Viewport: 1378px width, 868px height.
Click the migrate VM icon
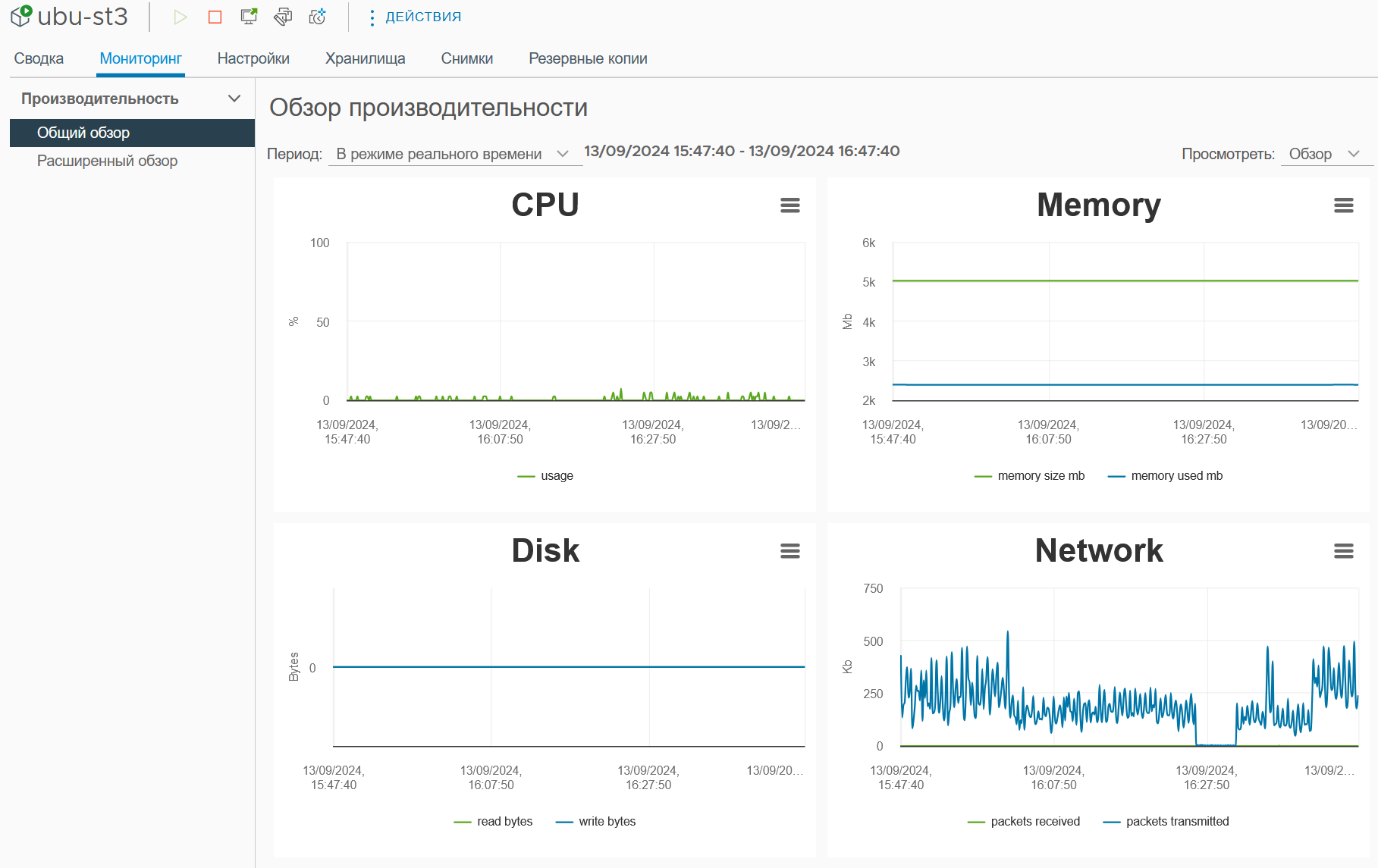[x=283, y=17]
